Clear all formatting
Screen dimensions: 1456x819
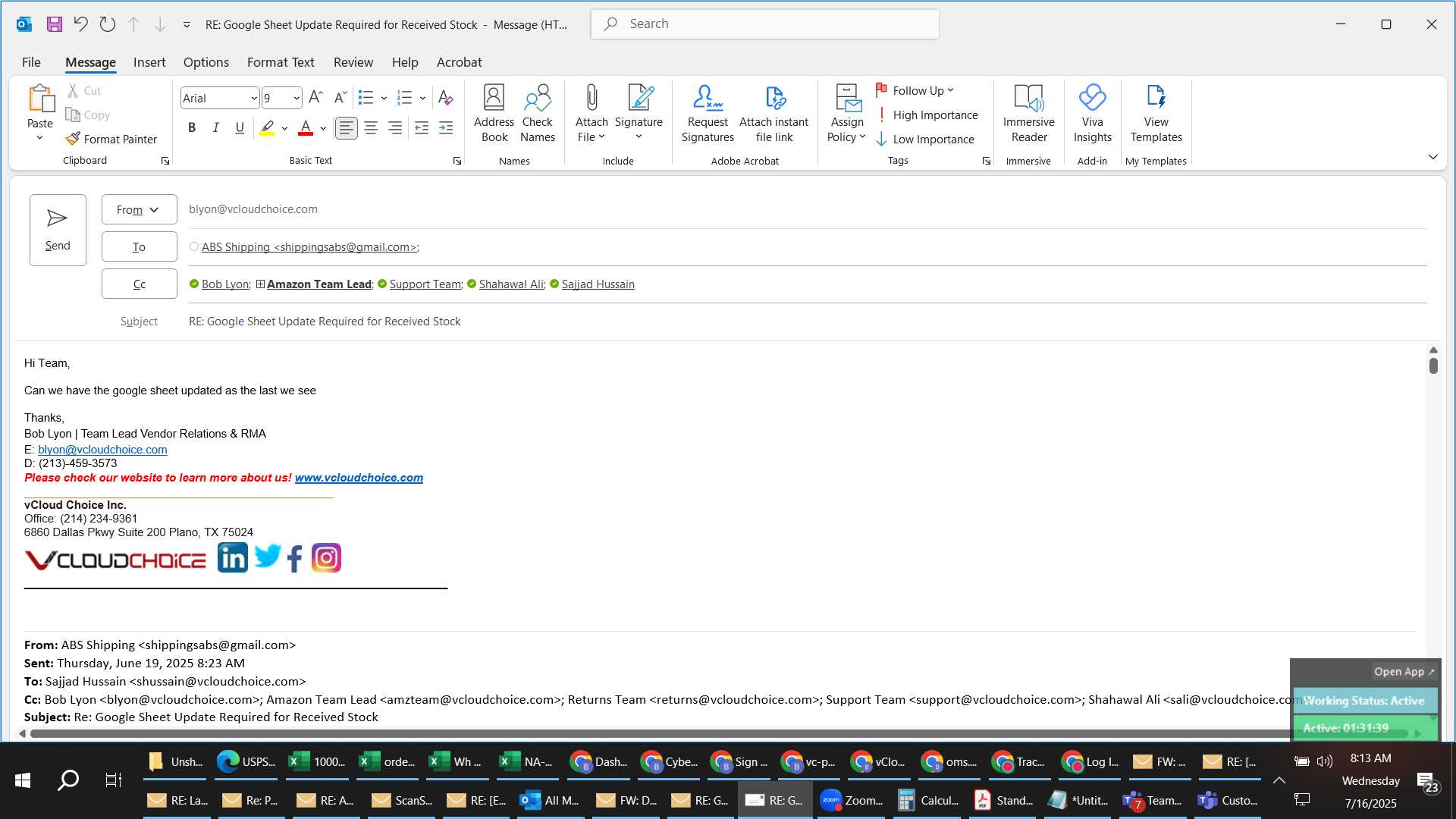click(x=445, y=97)
